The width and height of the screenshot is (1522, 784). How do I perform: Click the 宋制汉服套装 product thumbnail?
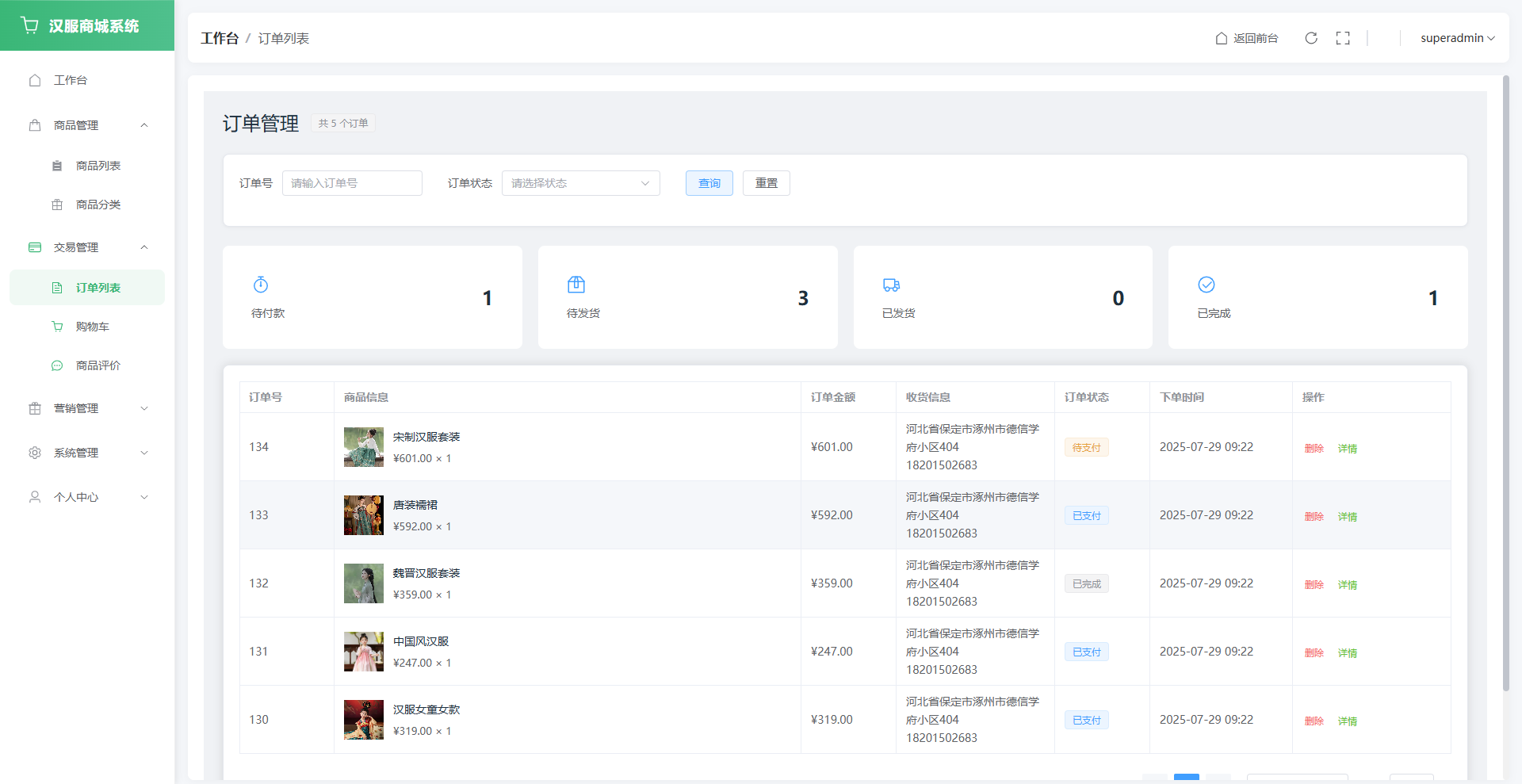(364, 447)
